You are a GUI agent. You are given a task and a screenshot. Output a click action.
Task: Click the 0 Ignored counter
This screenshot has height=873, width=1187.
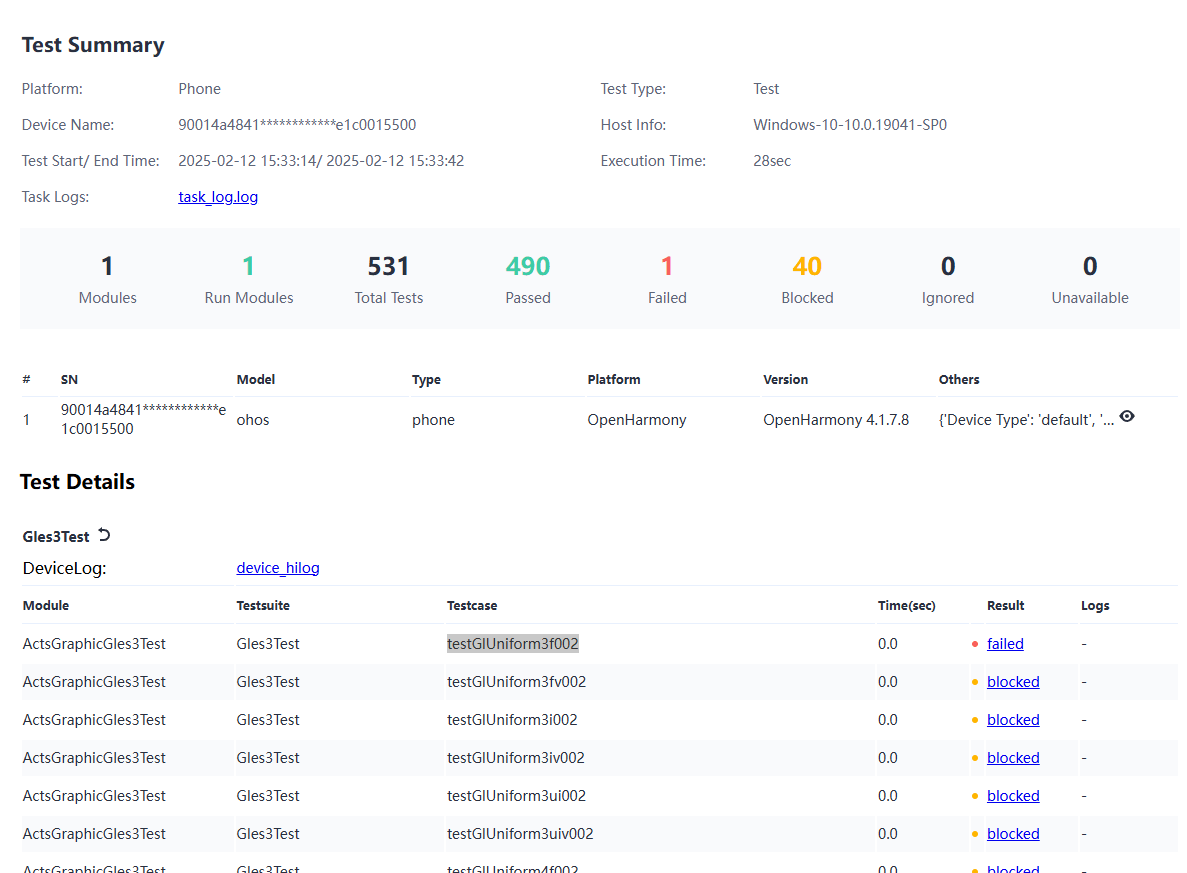[948, 279]
